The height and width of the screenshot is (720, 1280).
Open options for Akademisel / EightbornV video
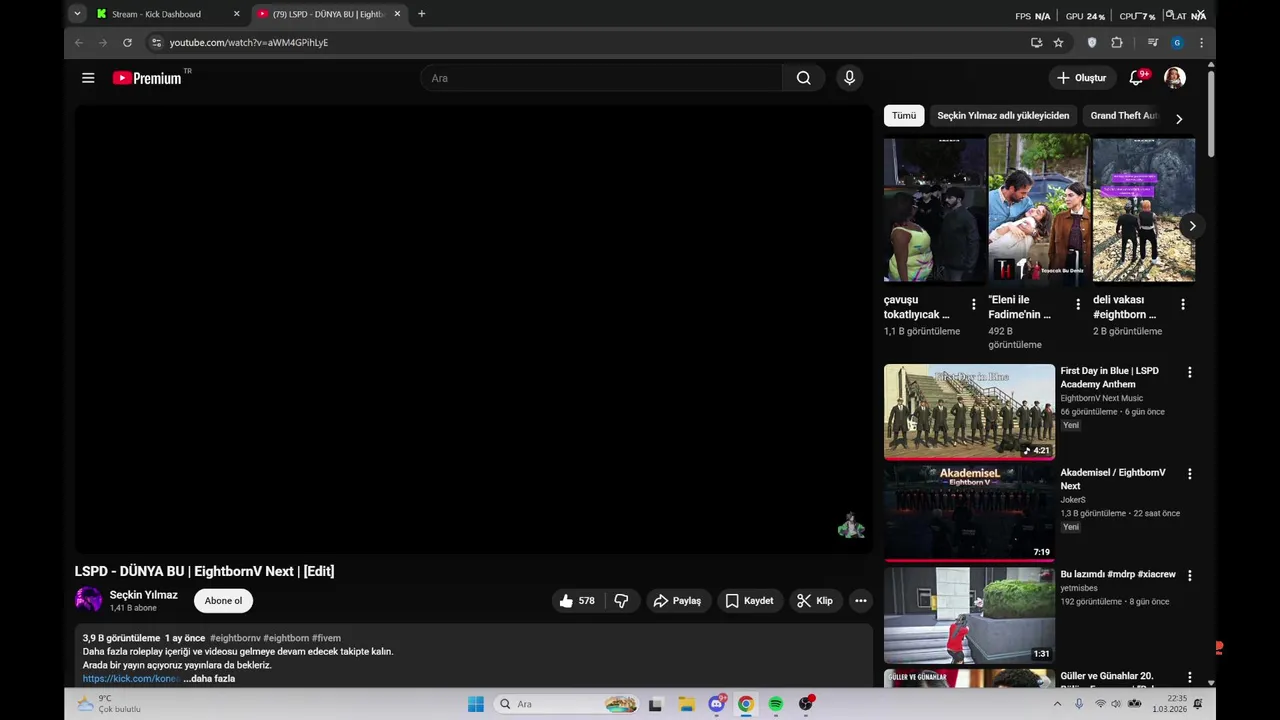click(x=1189, y=474)
